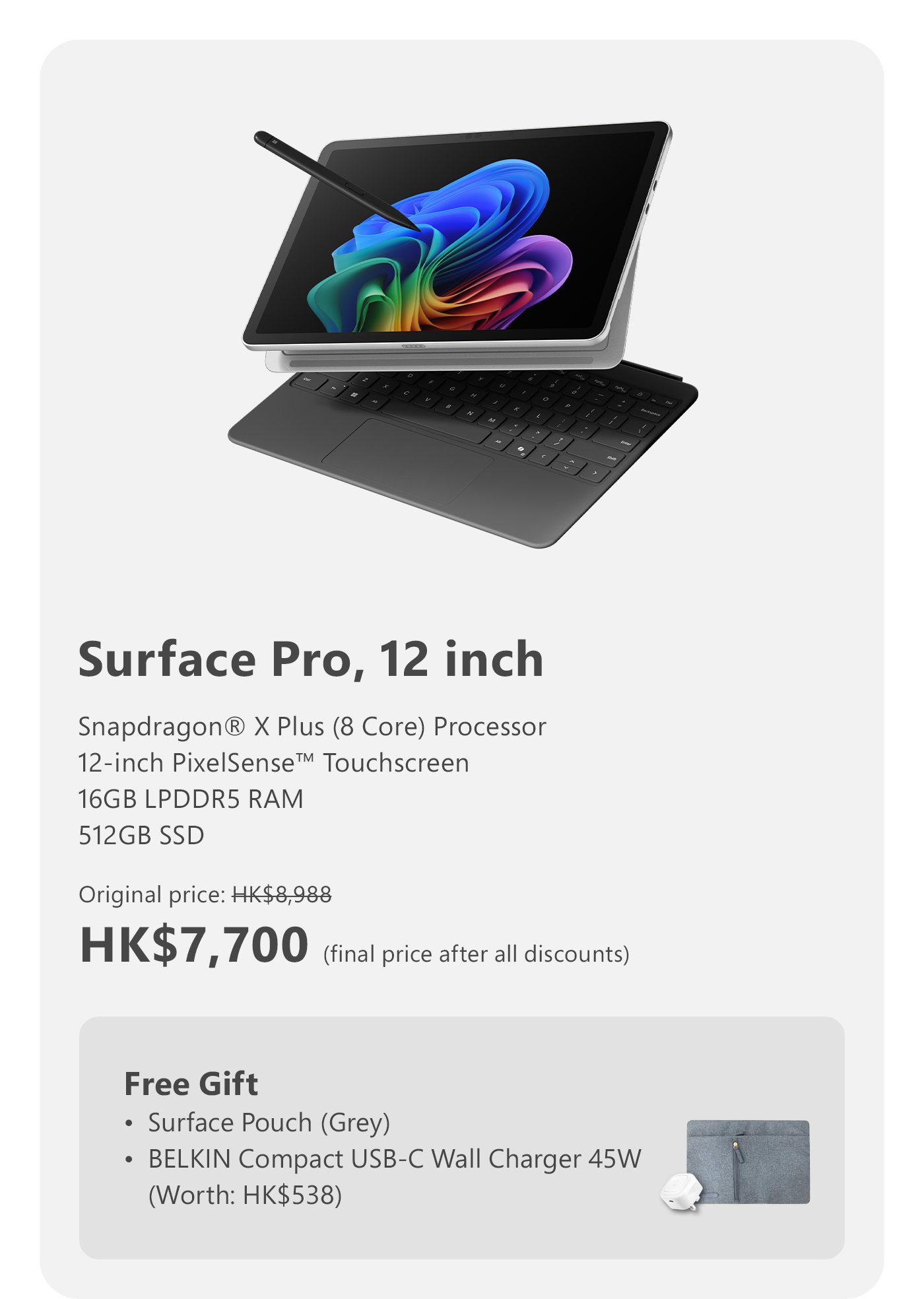The image size is (924, 1299).
Task: Click the keyboard trackpad in product photo
Action: click(407, 460)
